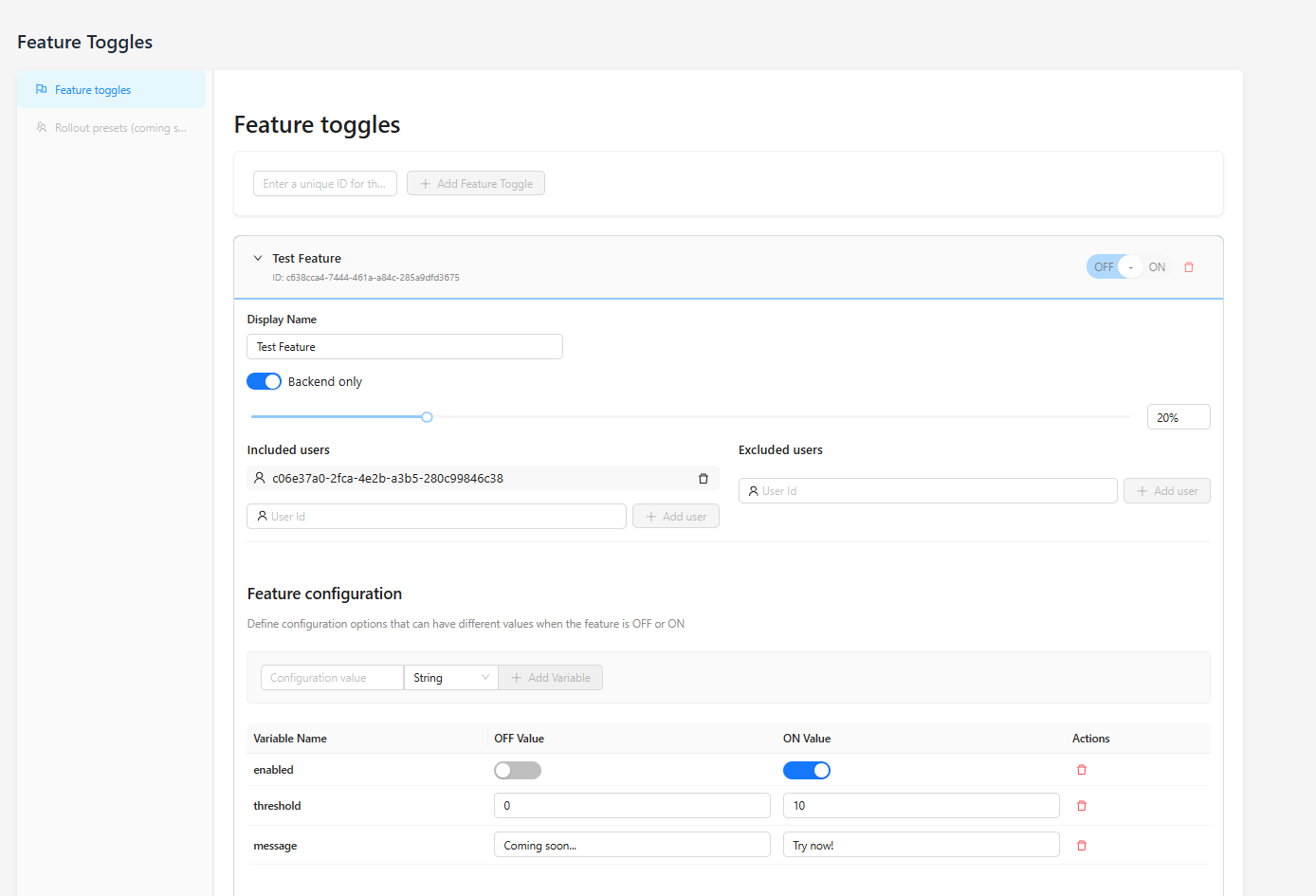Select the users icon beside Rollout presets
This screenshot has height=896, width=1316.
click(41, 126)
